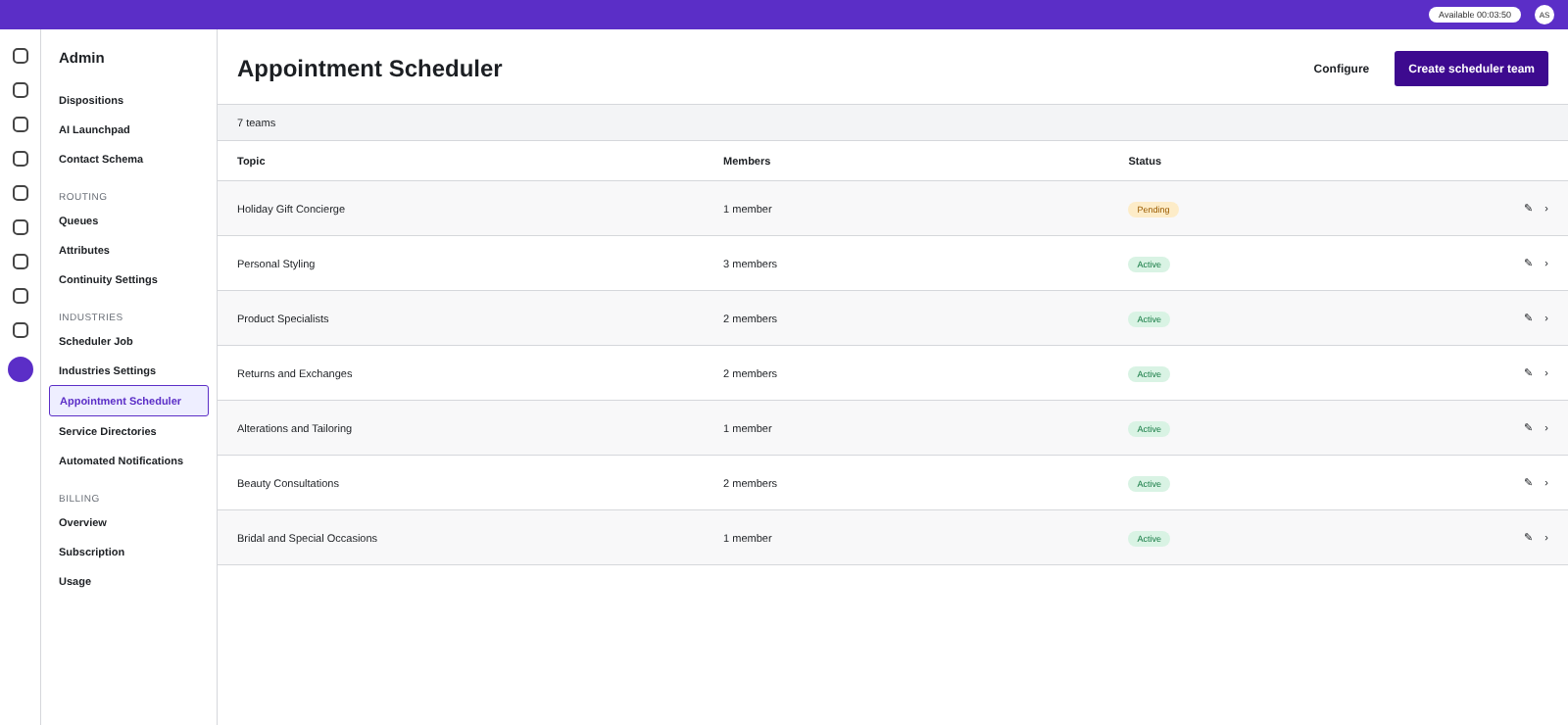The height and width of the screenshot is (725, 1568).
Task: Select Scheduler Job under Industries
Action: click(x=96, y=341)
